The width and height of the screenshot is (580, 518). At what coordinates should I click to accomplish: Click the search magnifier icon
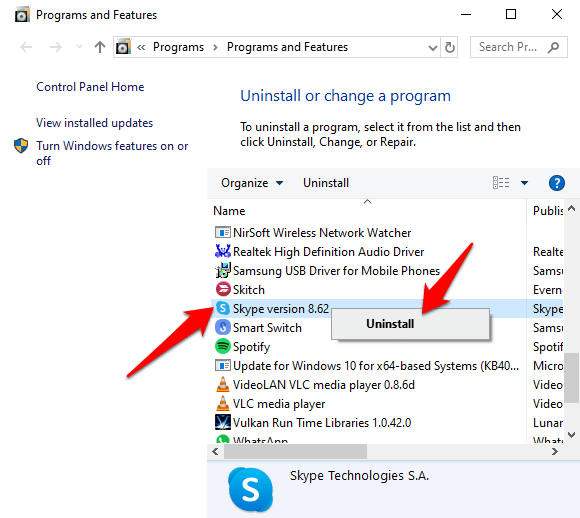pyautogui.click(x=553, y=47)
